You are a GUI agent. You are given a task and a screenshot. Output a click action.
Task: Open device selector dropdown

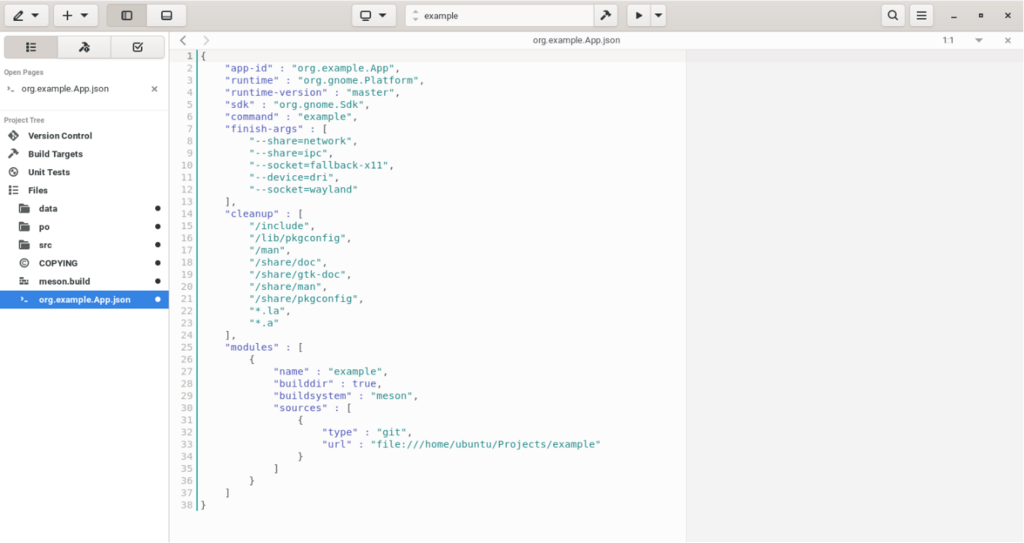[x=374, y=15]
